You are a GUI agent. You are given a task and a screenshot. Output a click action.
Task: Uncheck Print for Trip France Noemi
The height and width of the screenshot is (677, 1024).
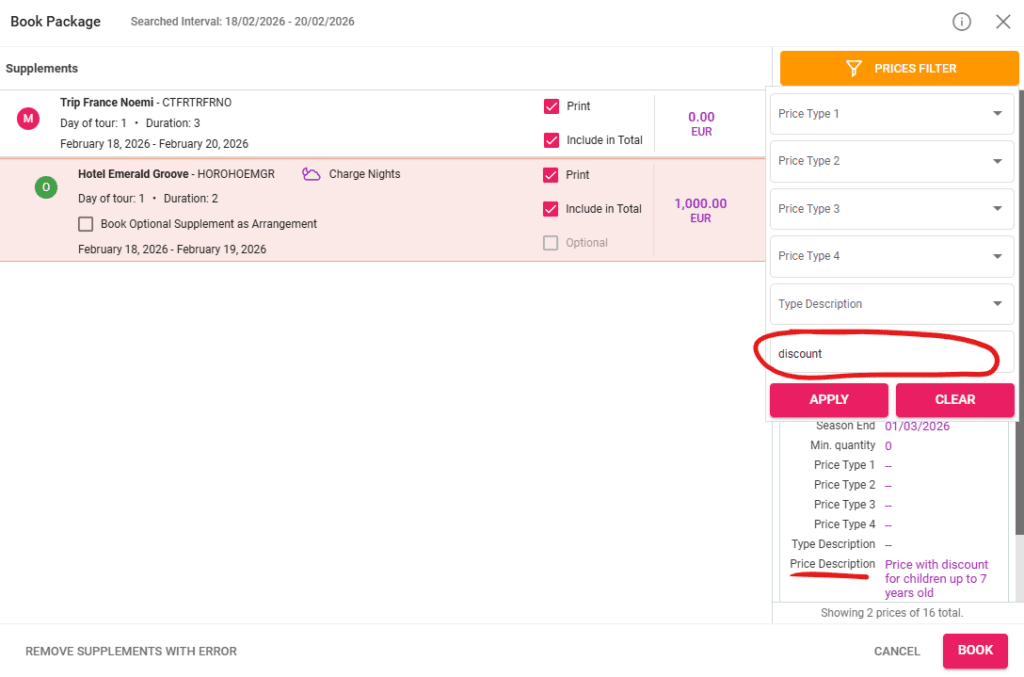click(x=552, y=106)
